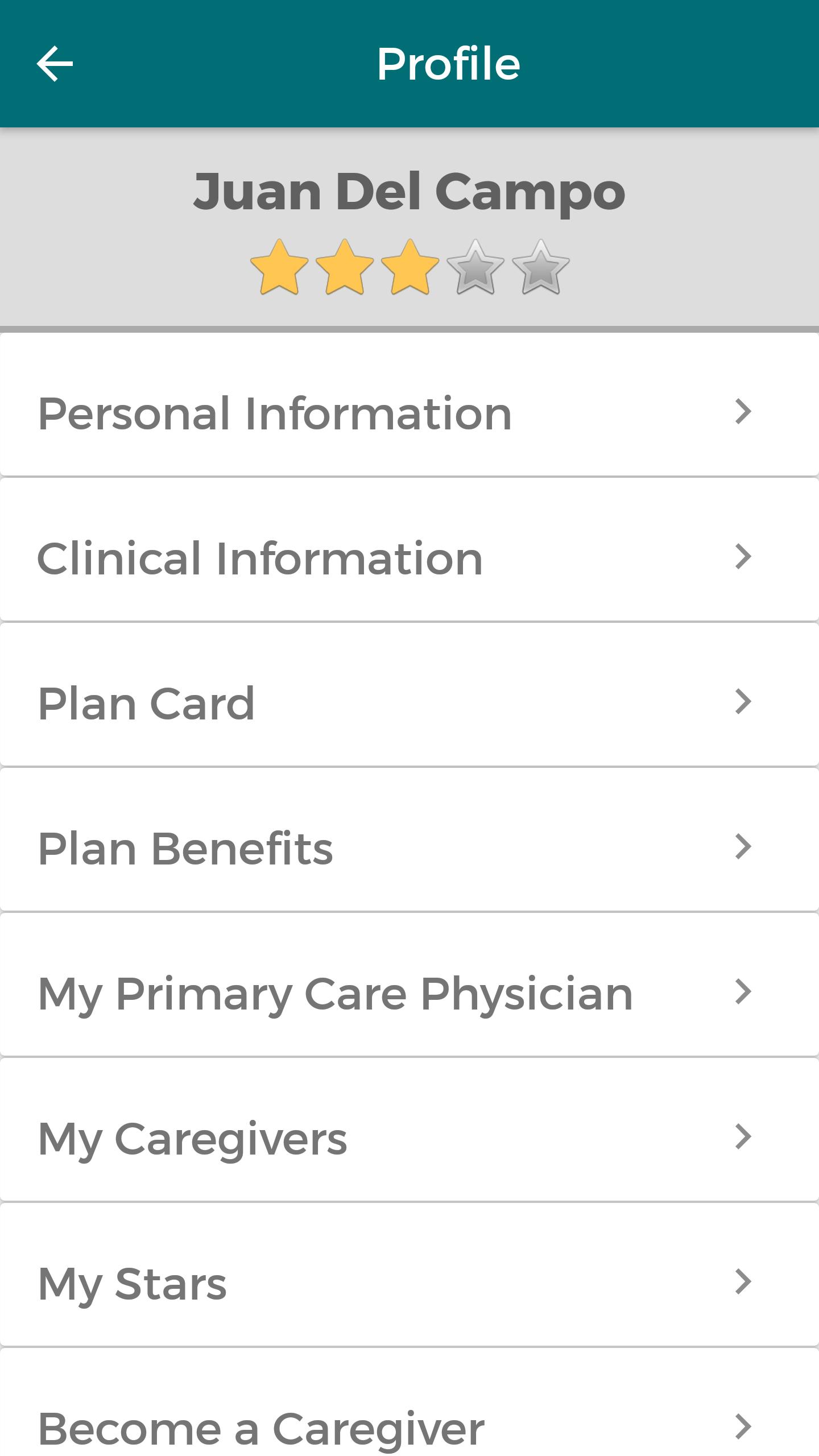Open the My Caregivers list
This screenshot has width=819, height=1456.
(192, 1139)
